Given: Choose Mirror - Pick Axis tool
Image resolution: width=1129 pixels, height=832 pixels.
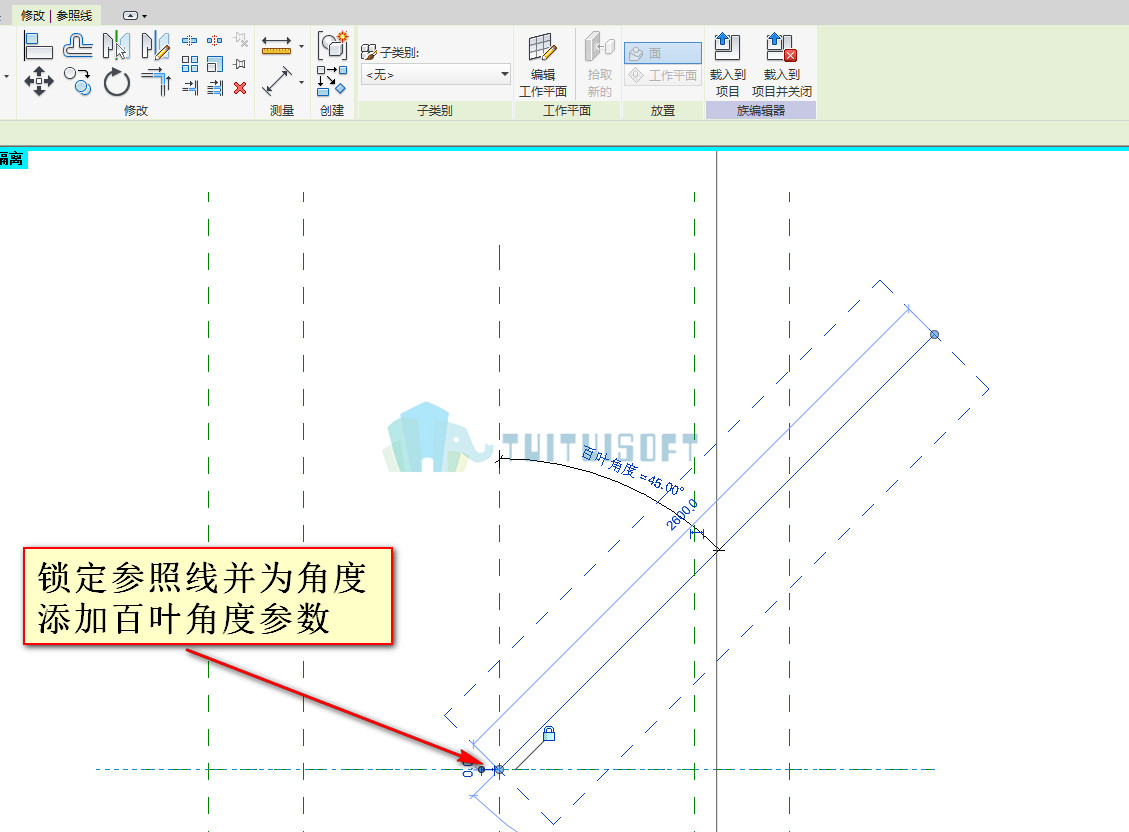Looking at the screenshot, I should 116,46.
